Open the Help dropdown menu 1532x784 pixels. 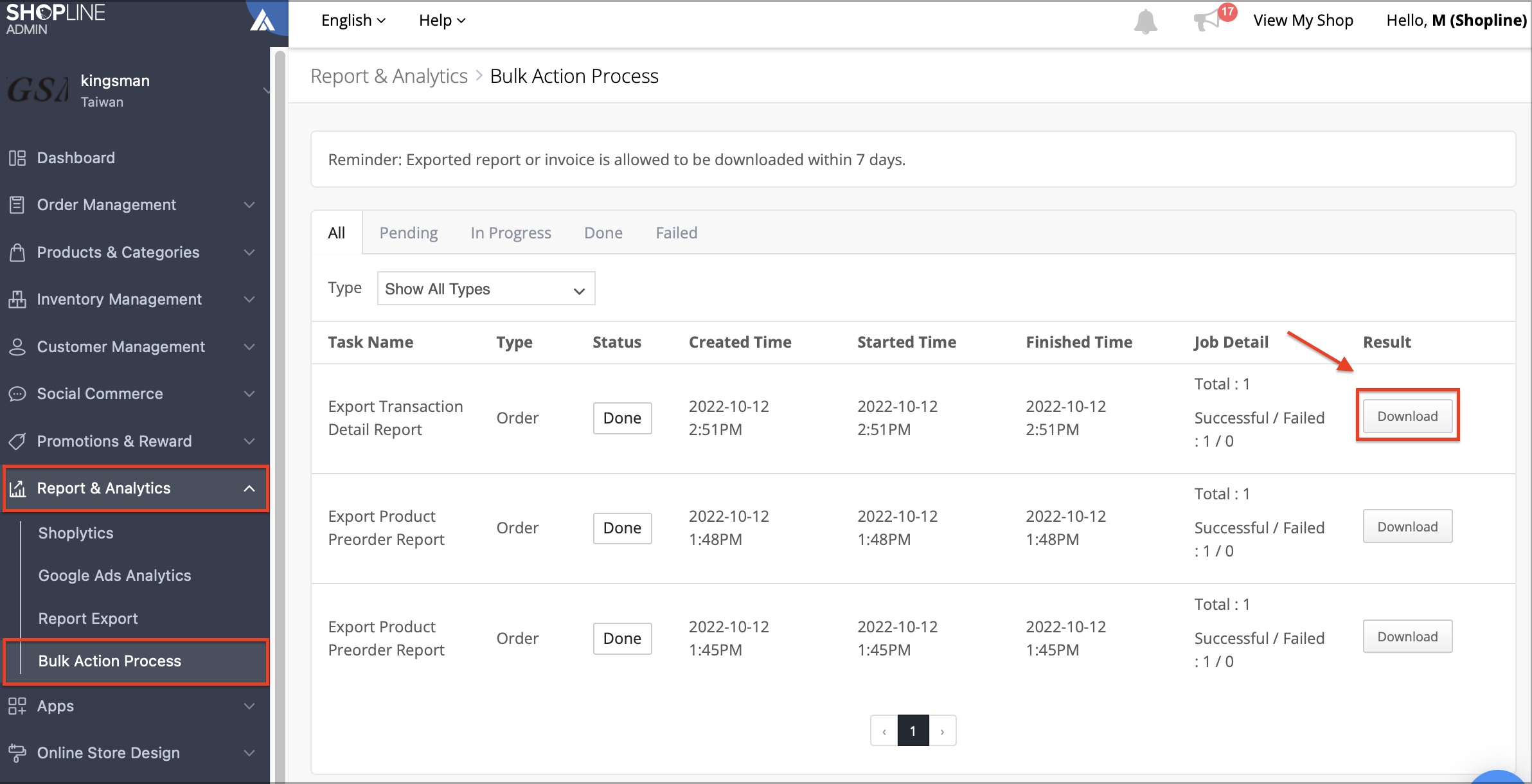442,21
